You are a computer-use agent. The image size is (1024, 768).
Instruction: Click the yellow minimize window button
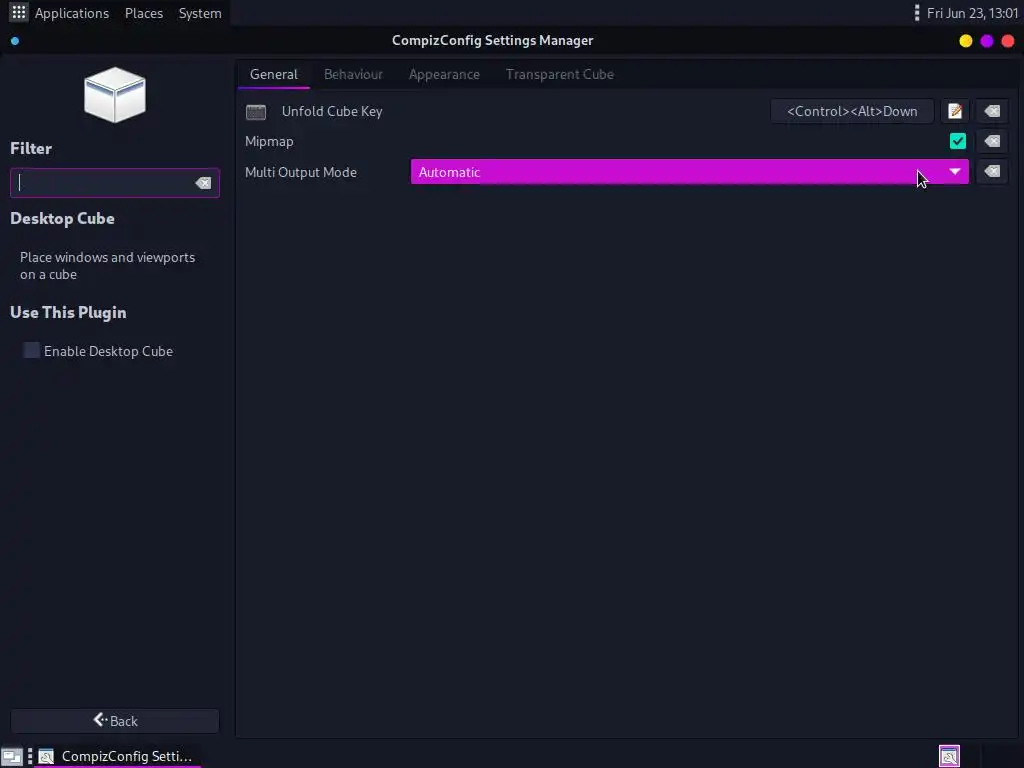coord(965,41)
